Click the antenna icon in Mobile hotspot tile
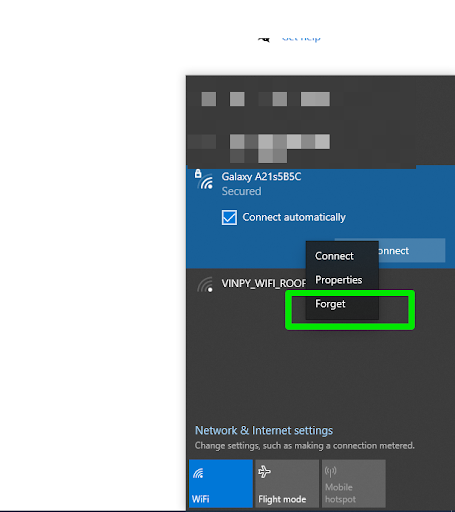The width and height of the screenshot is (455, 512). (331, 471)
